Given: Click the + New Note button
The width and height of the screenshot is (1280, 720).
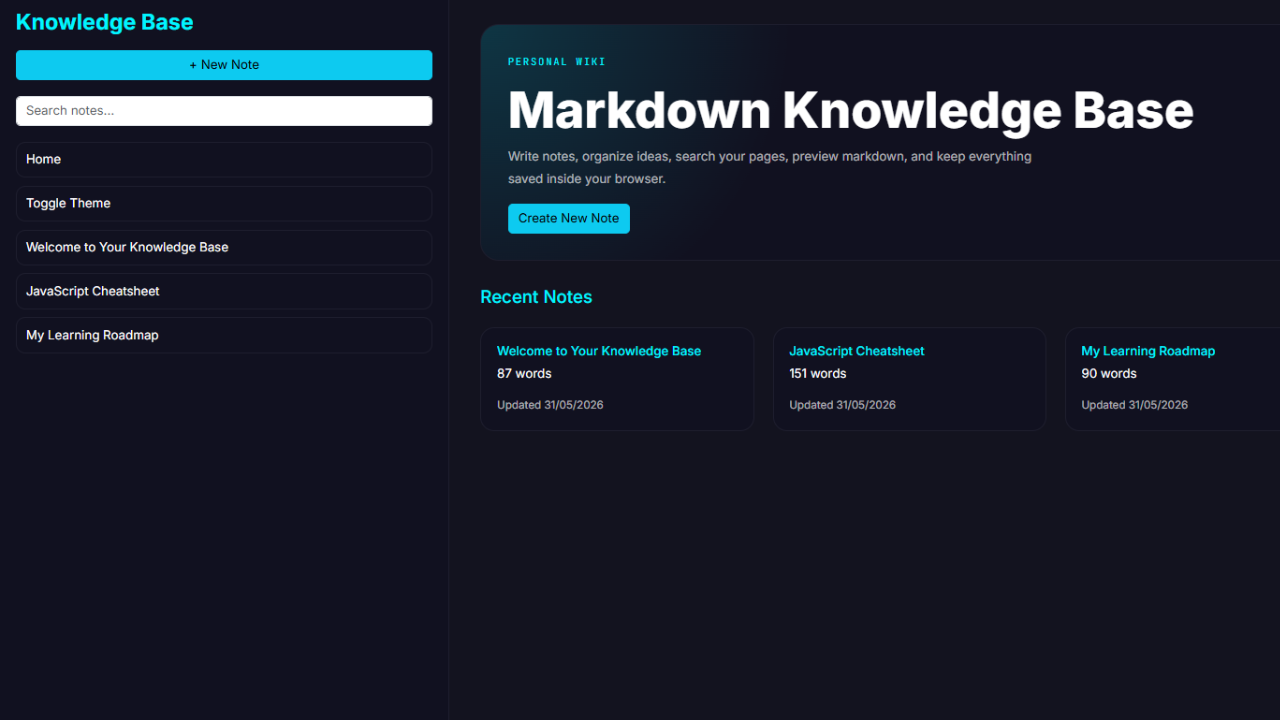Looking at the screenshot, I should coord(224,65).
